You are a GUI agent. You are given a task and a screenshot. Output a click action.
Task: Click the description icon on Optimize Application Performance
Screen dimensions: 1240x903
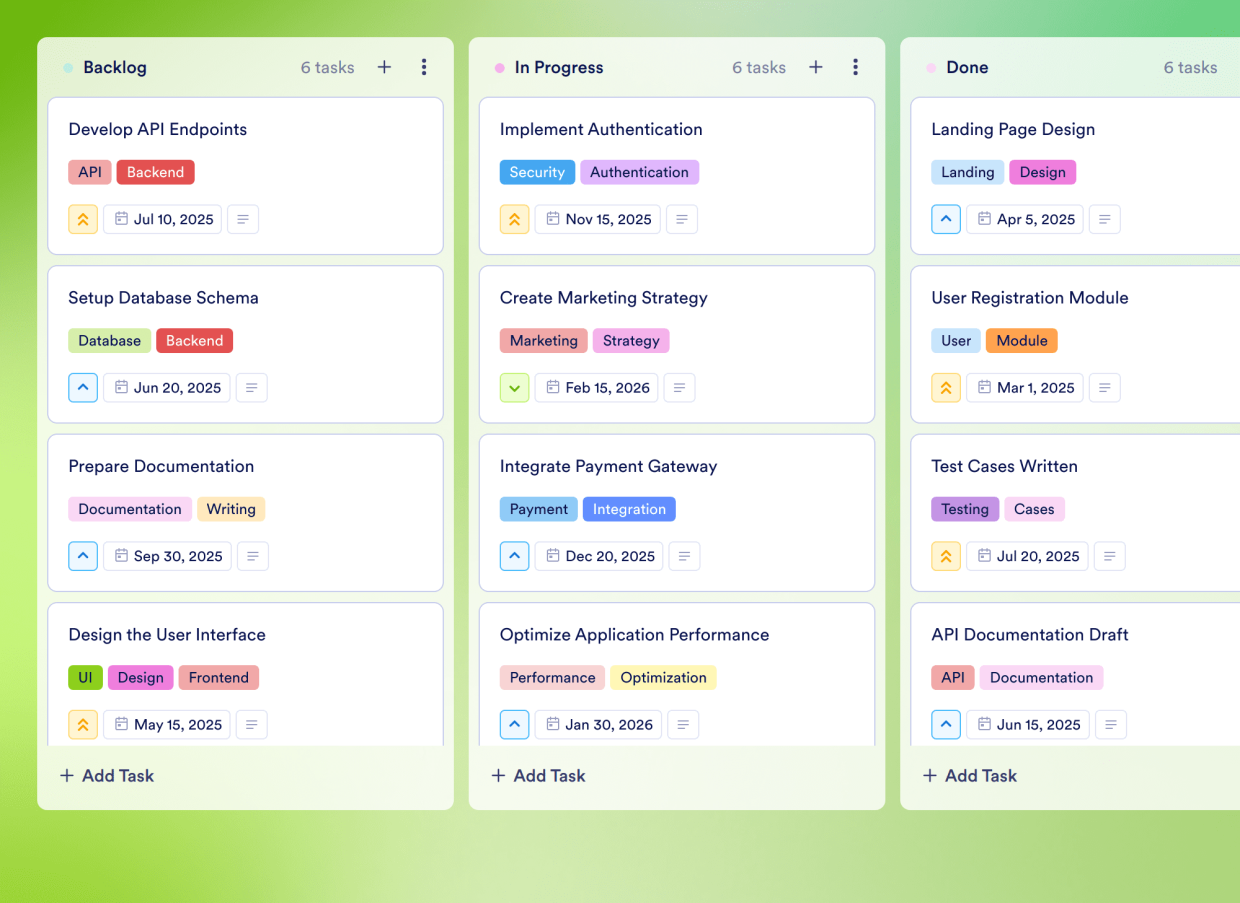point(683,724)
